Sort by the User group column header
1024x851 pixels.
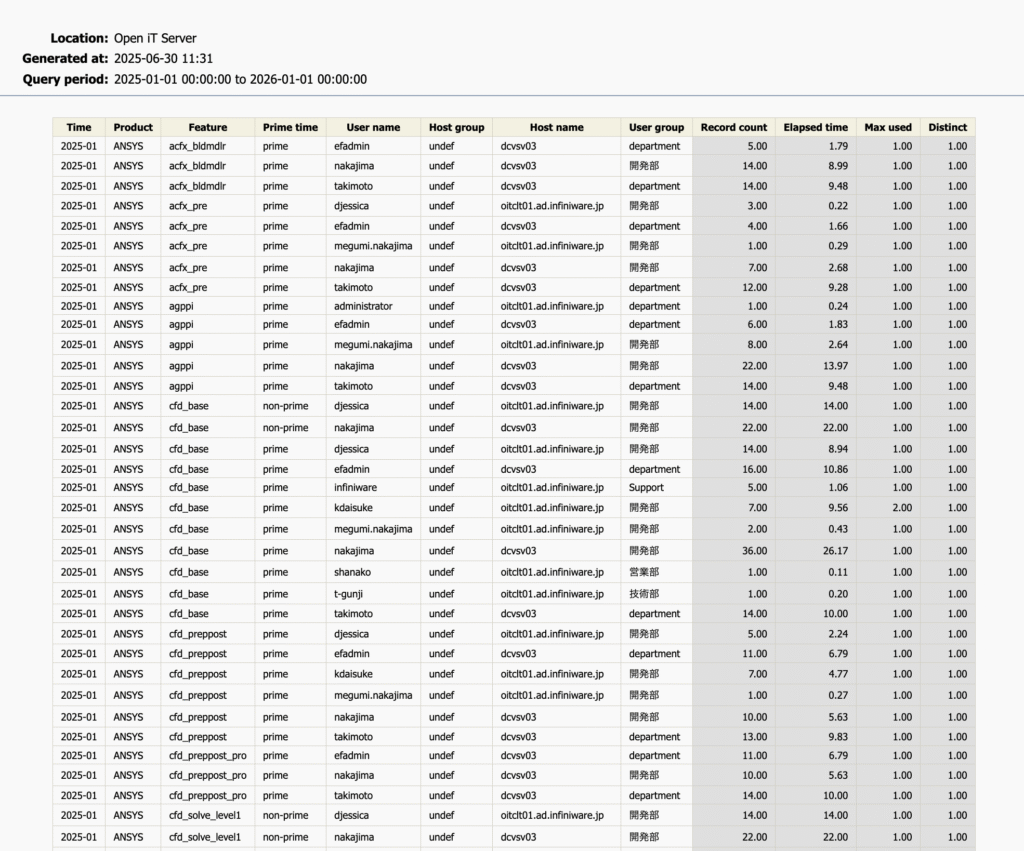click(656, 127)
